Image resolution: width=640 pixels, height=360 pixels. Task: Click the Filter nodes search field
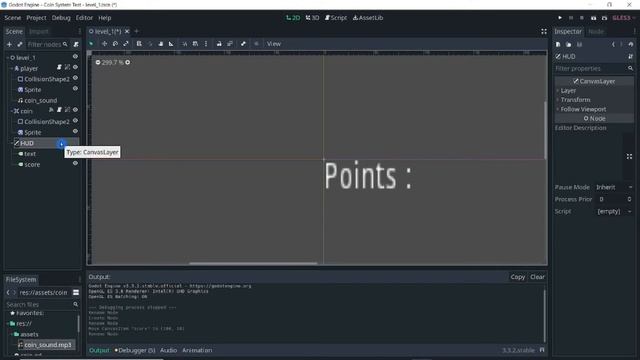pyautogui.click(x=47, y=44)
